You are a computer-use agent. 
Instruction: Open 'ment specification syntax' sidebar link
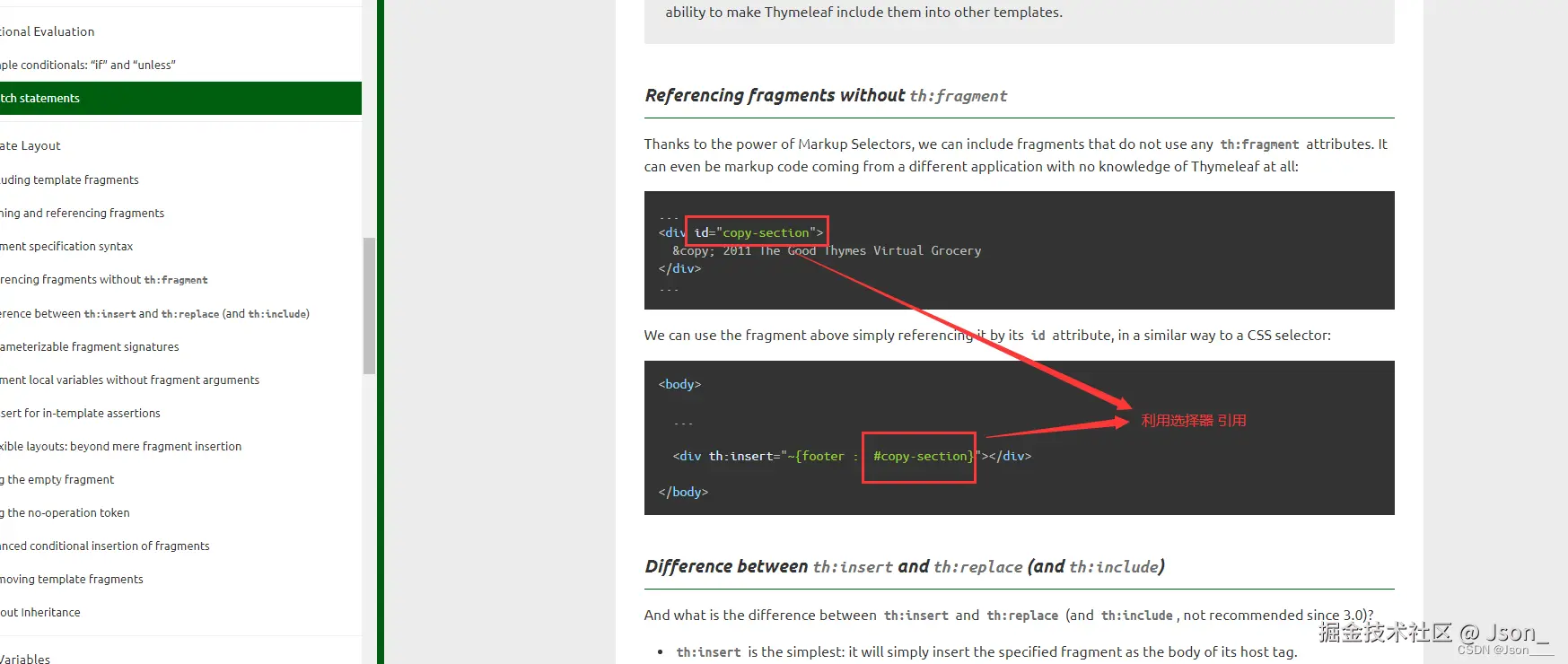[x=66, y=246]
